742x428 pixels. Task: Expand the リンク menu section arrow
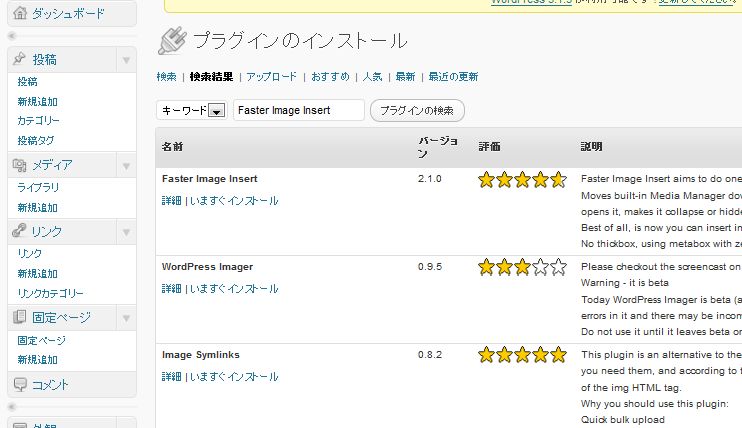(126, 232)
